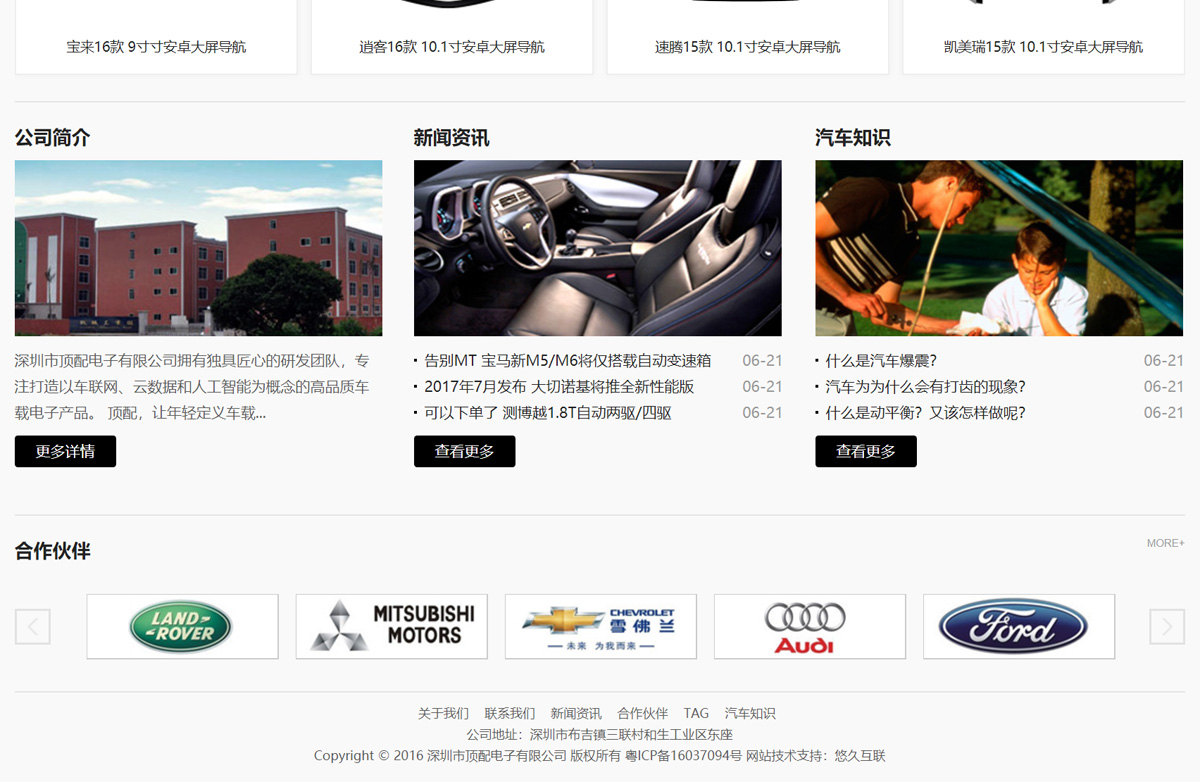Viewport: 1200px width, 782px height.
Task: Select TAG in the footer navigation
Action: pyautogui.click(x=696, y=714)
